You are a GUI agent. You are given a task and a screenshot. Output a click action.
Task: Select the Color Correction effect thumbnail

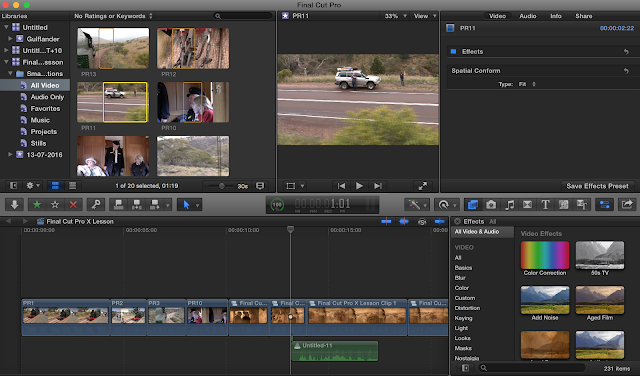[x=545, y=255]
